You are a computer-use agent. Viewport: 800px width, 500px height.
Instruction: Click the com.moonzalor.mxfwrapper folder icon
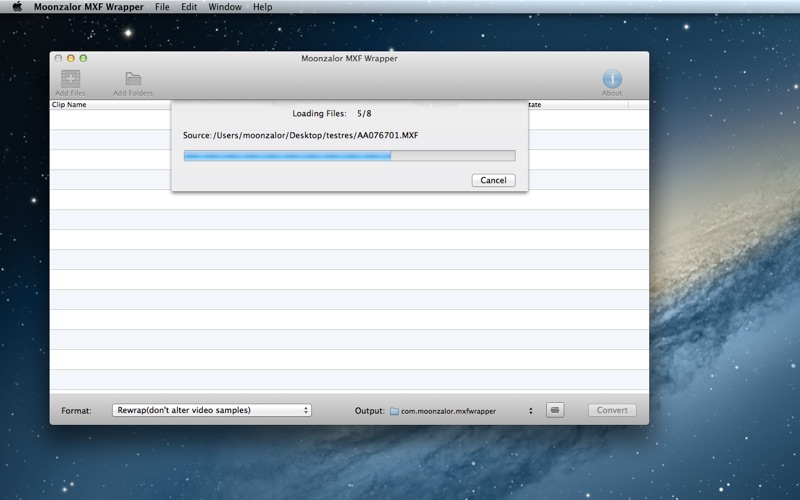pyautogui.click(x=394, y=411)
